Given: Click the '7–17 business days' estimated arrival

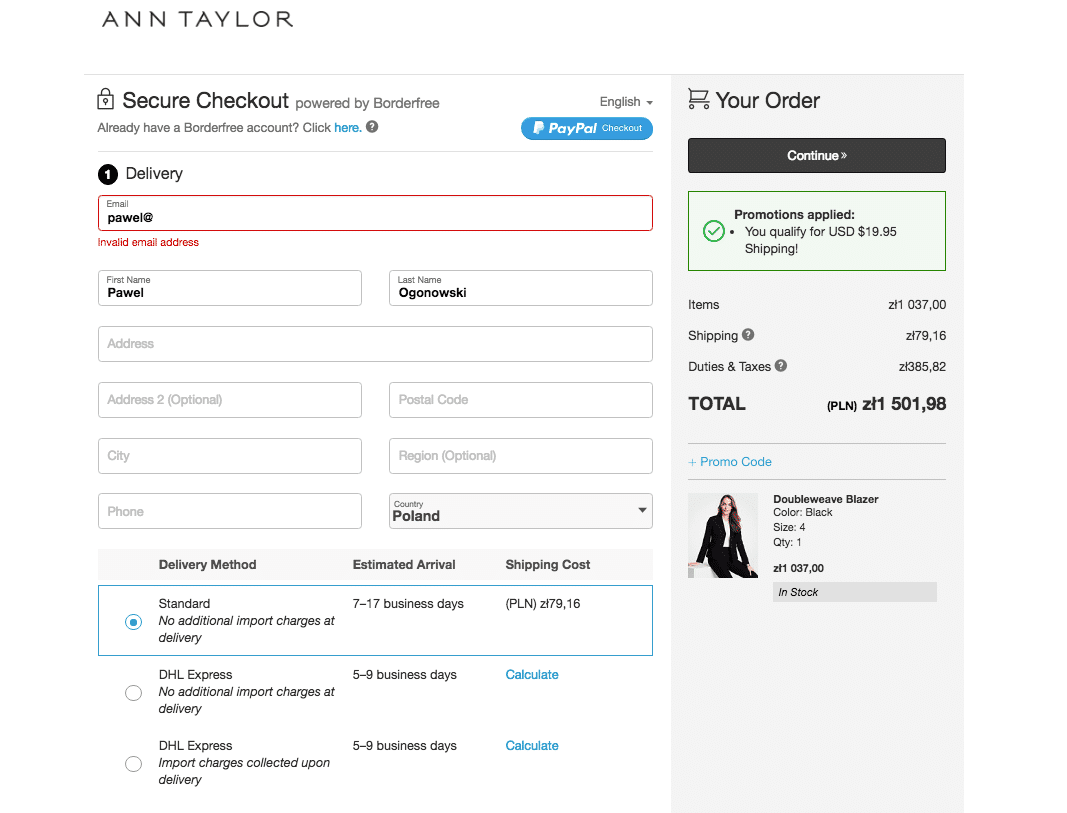Looking at the screenshot, I should coord(408,603).
